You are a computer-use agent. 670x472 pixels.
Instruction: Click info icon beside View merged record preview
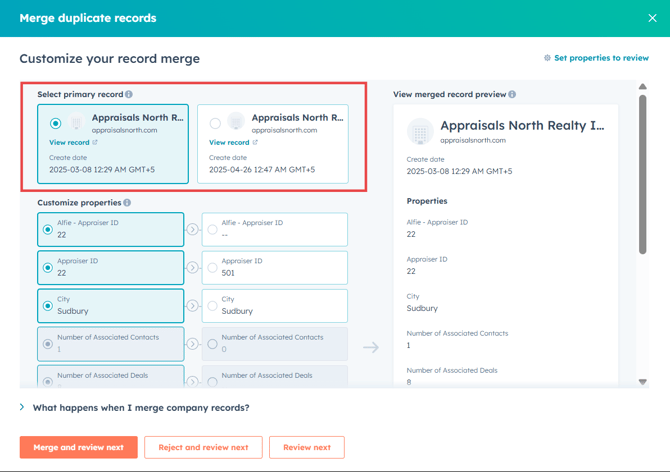pyautogui.click(x=512, y=94)
